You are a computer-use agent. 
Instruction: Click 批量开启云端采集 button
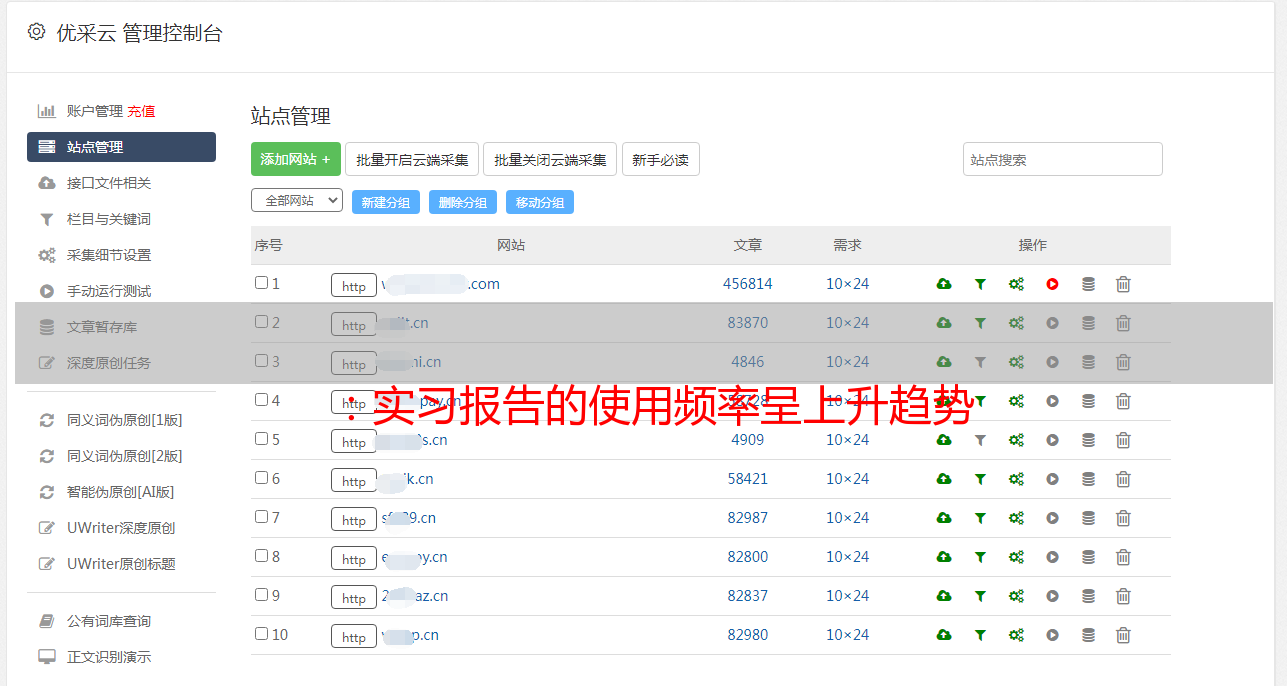[x=412, y=159]
